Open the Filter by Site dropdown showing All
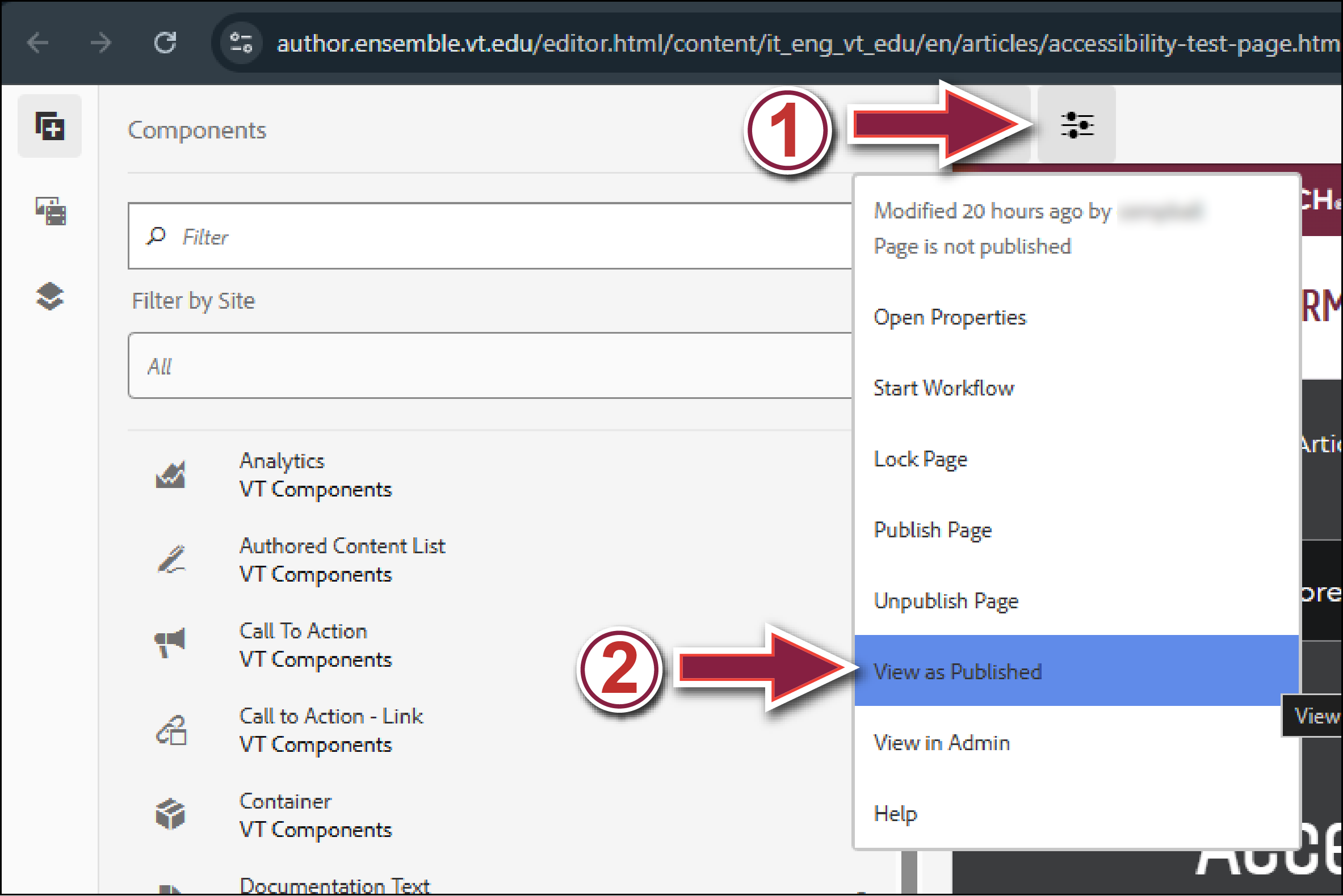The image size is (1343, 896). click(x=490, y=365)
